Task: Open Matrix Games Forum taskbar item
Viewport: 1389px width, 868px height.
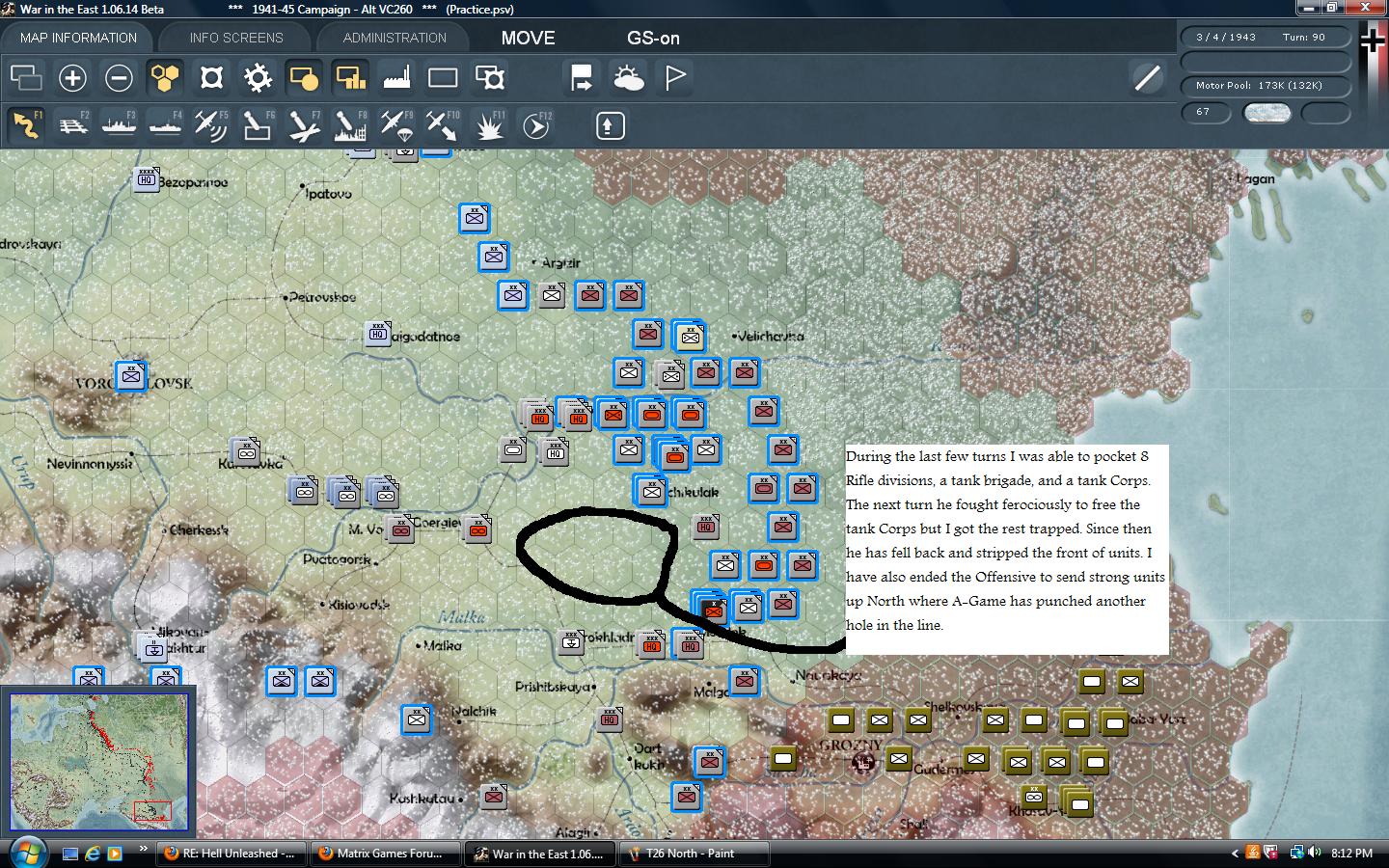Action: (x=386, y=854)
